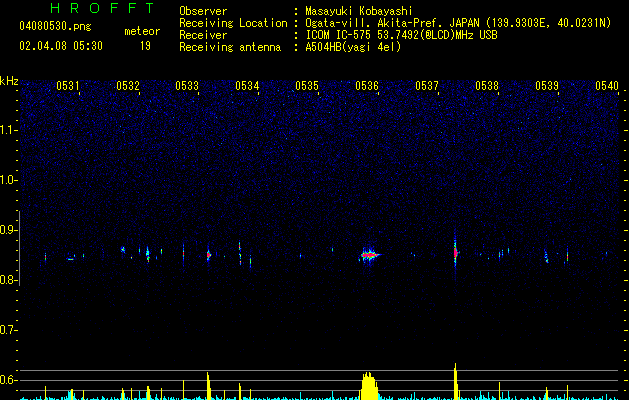Viewport: 629px width, 400px height.
Task: Click the meteor count 19
Action: point(145,46)
